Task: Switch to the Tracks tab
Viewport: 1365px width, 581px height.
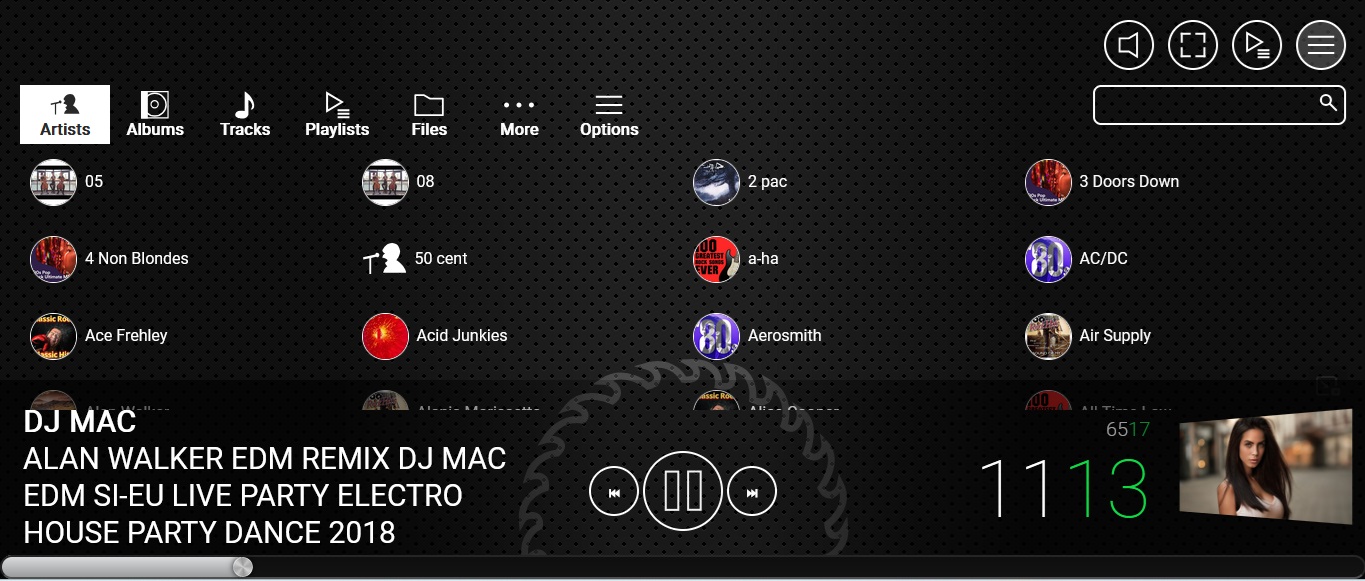Action: coord(245,114)
